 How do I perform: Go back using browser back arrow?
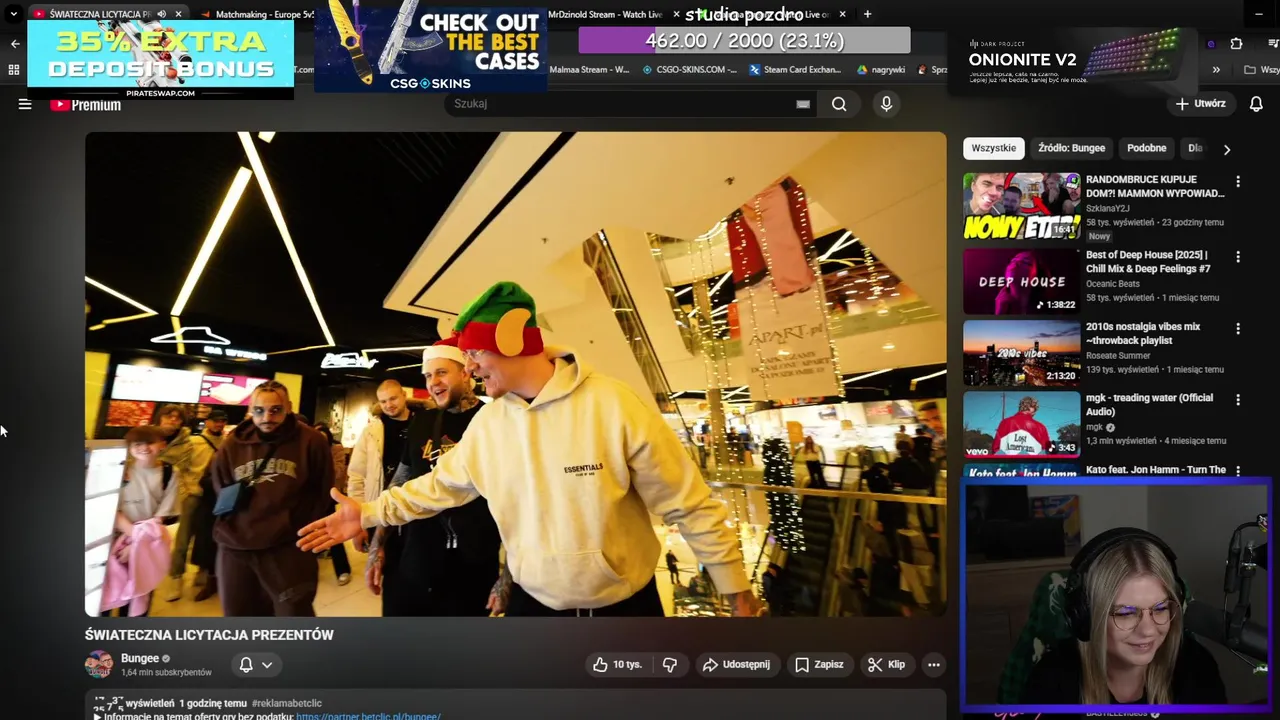click(x=14, y=44)
